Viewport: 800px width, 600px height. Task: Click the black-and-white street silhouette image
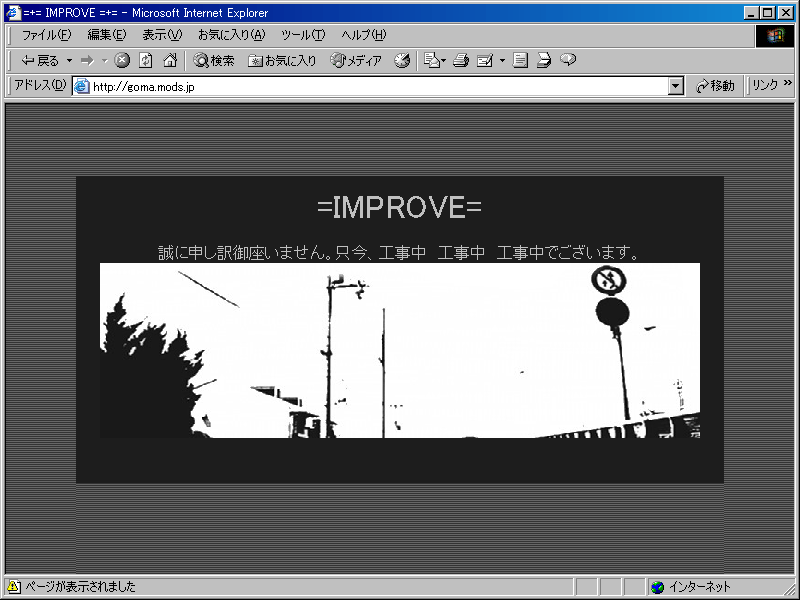[400, 351]
